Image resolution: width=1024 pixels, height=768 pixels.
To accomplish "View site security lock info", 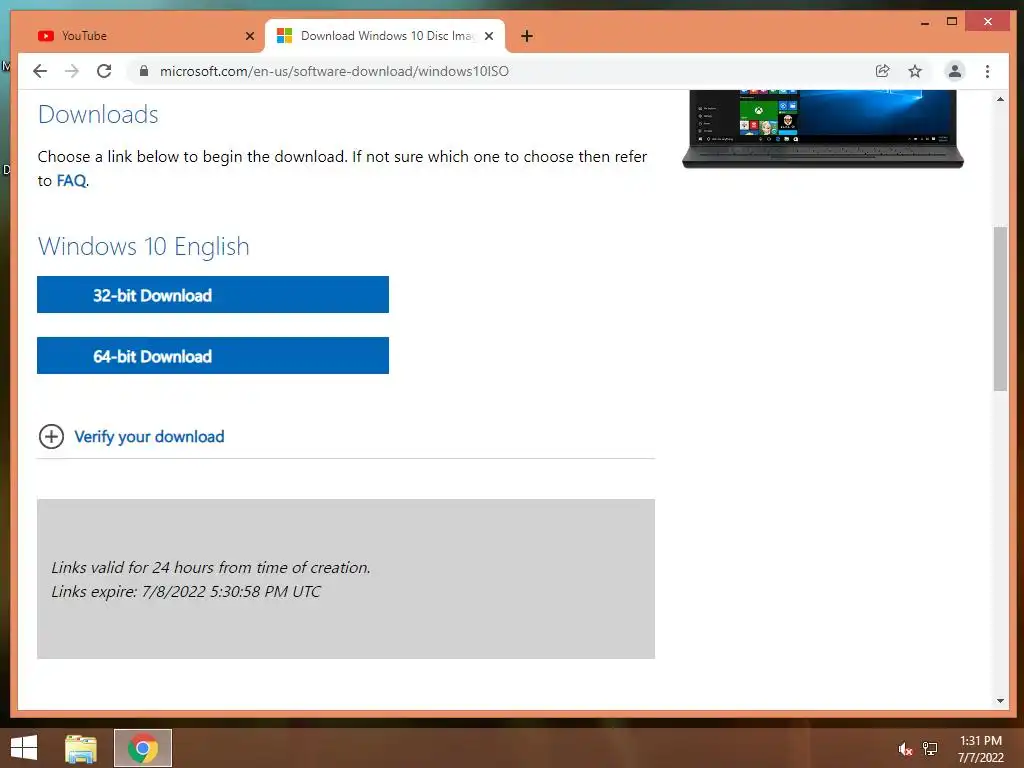I will coord(144,71).
